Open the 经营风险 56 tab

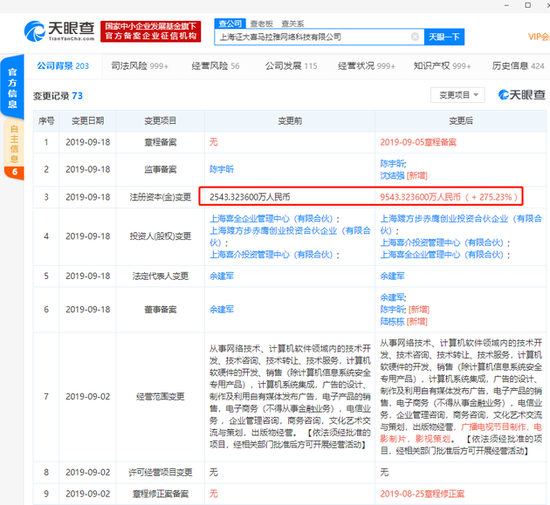(x=215, y=66)
